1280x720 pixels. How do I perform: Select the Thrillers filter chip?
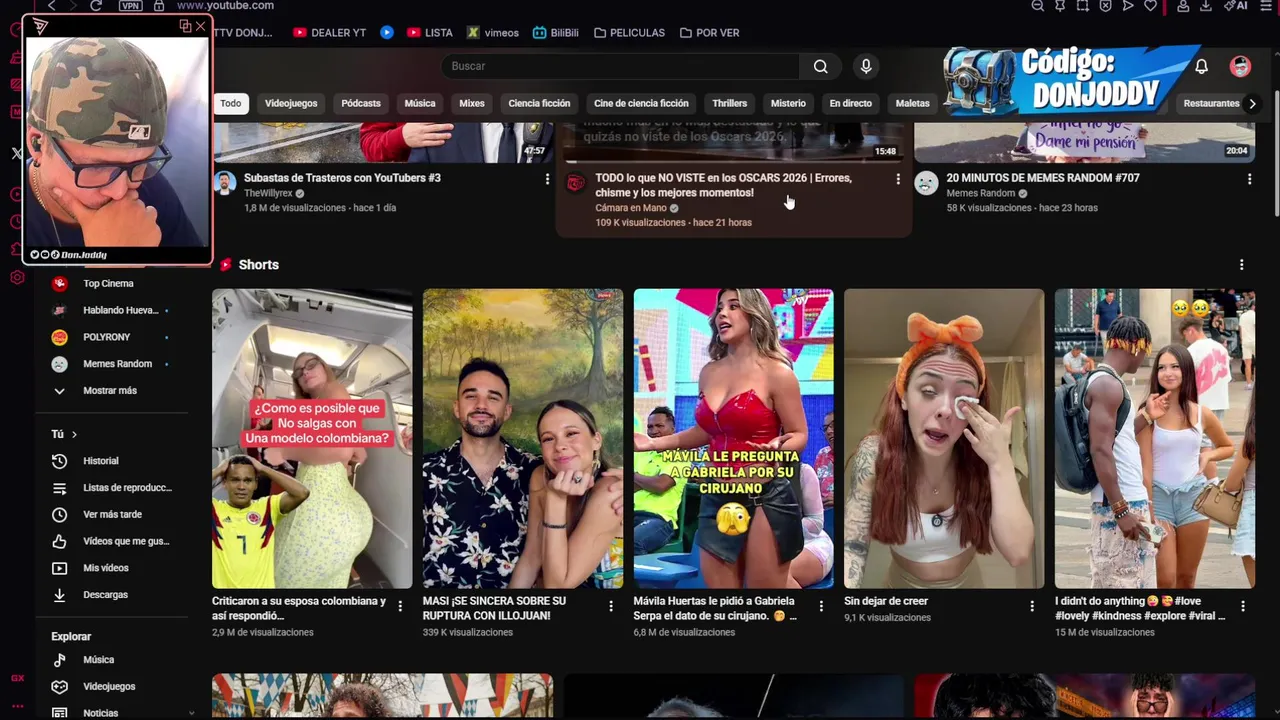pyautogui.click(x=730, y=103)
